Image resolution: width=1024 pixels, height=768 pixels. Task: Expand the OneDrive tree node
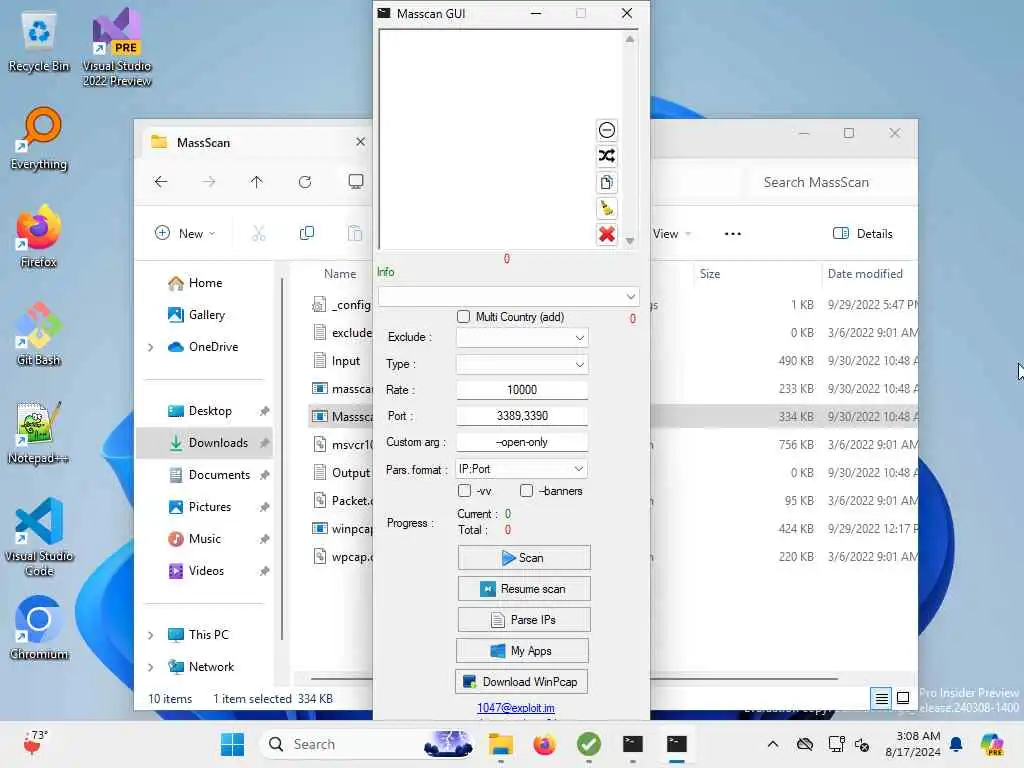point(151,347)
